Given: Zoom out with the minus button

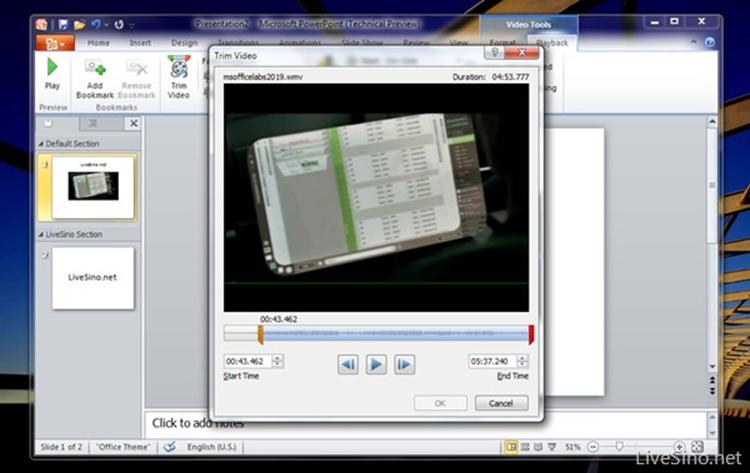Looking at the screenshot, I should [592, 447].
